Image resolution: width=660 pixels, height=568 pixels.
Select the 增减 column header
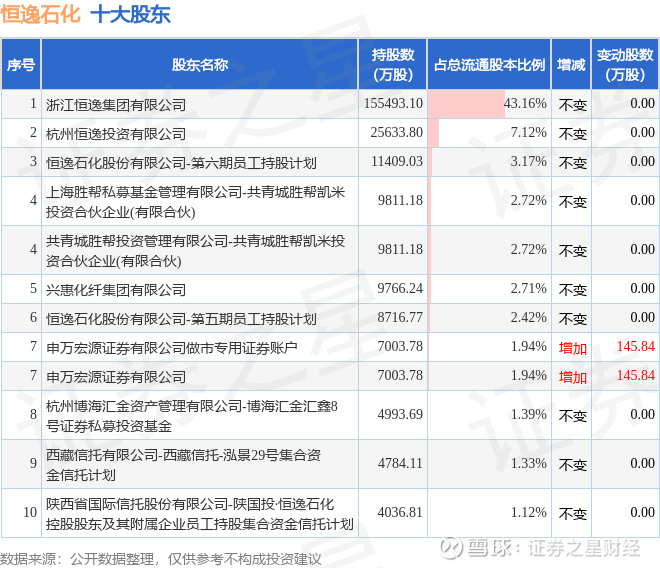point(571,64)
